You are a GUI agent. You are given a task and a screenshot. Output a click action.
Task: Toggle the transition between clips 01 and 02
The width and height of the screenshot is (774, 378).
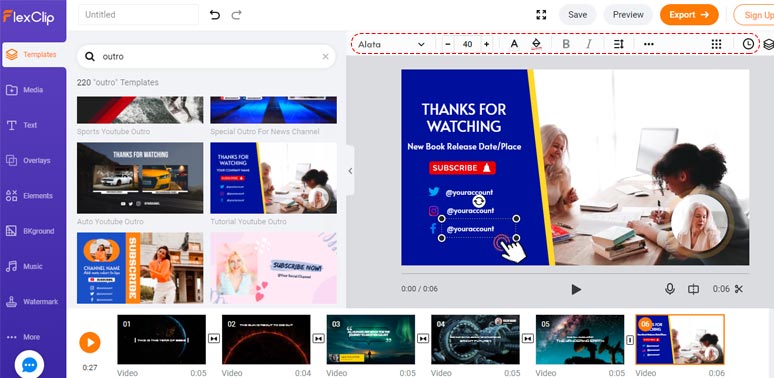(x=214, y=339)
